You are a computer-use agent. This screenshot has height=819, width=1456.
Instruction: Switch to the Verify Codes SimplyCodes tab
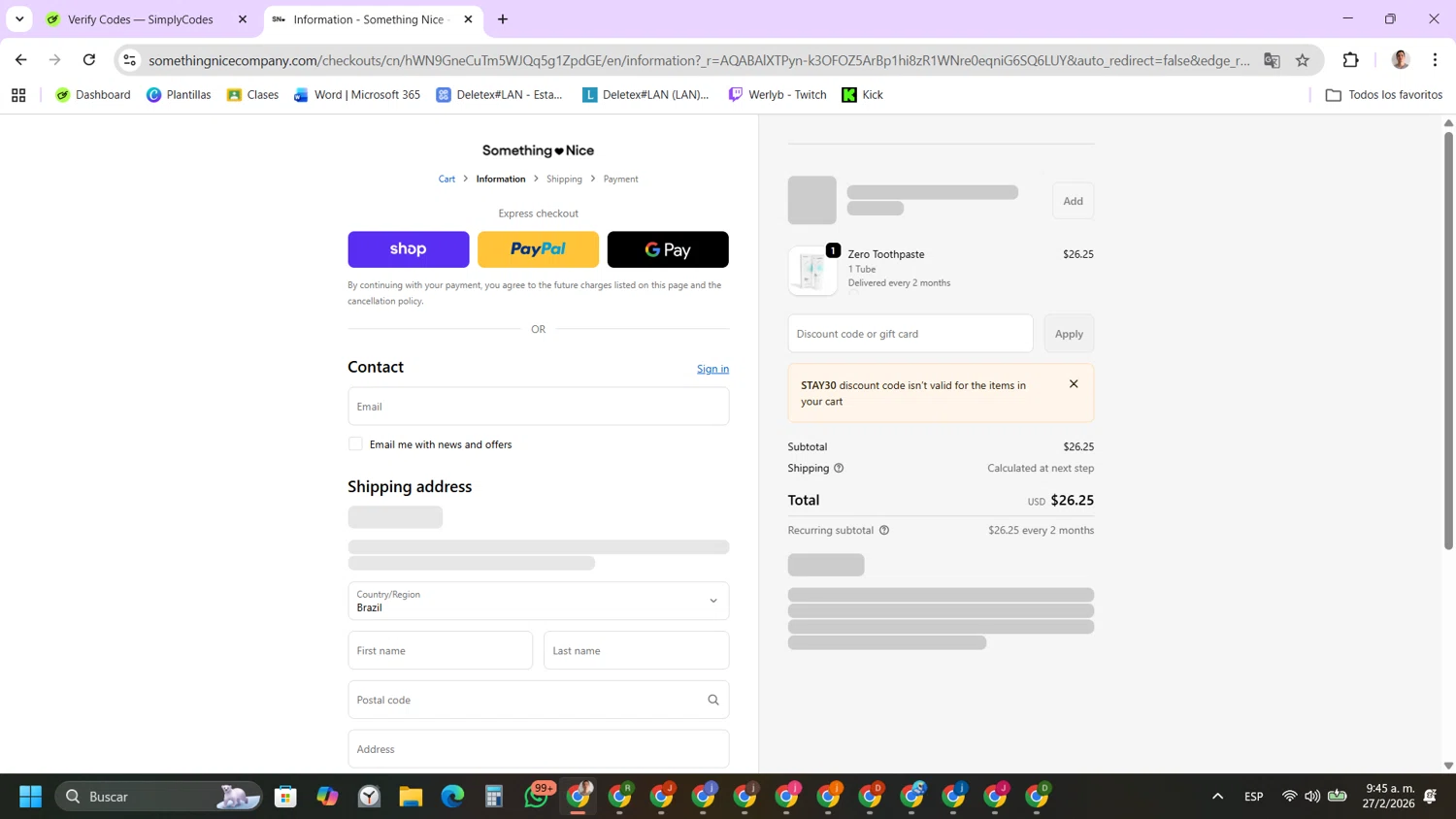pos(141,19)
